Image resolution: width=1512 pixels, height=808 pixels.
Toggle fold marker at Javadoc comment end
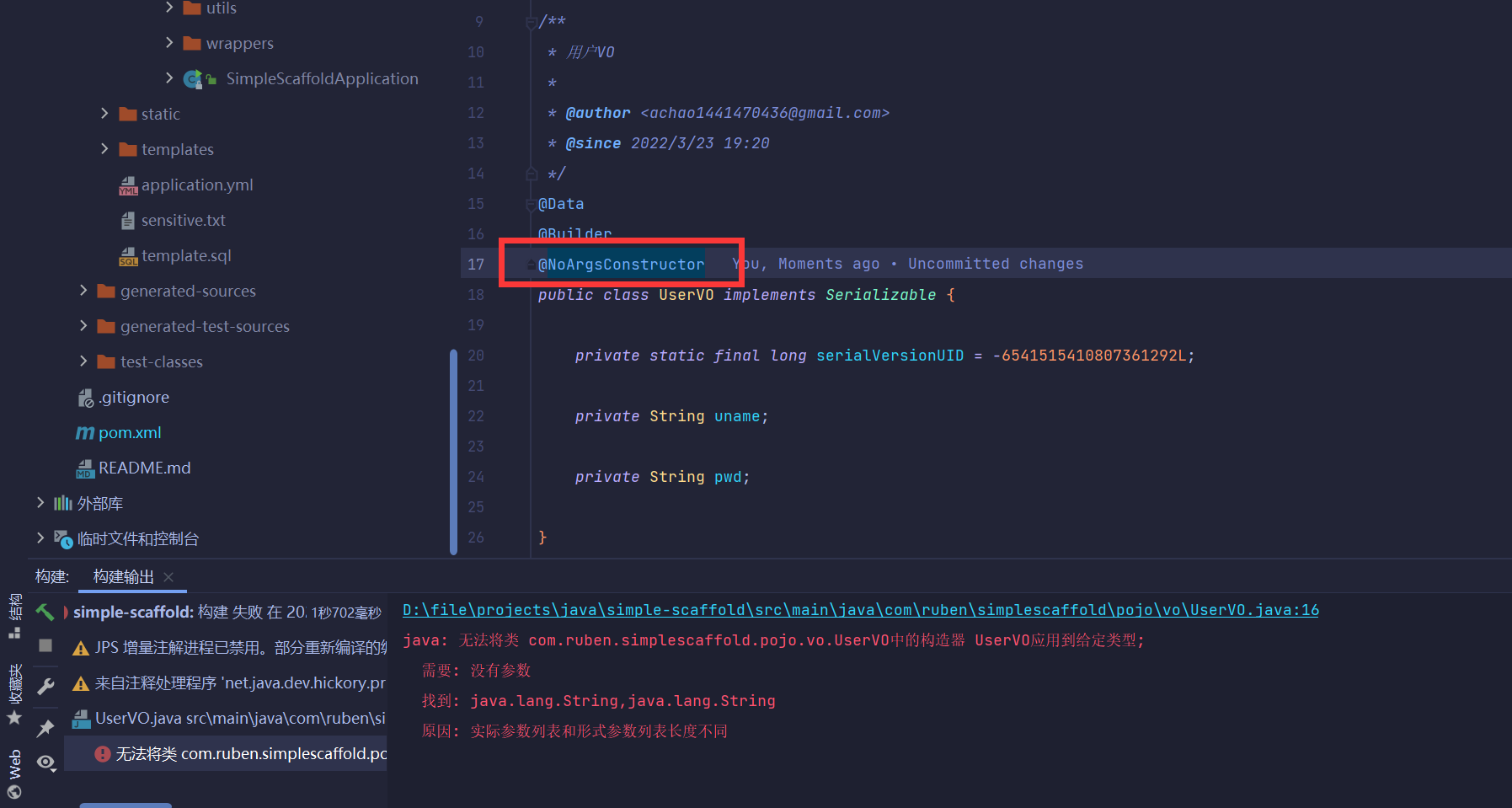point(531,174)
